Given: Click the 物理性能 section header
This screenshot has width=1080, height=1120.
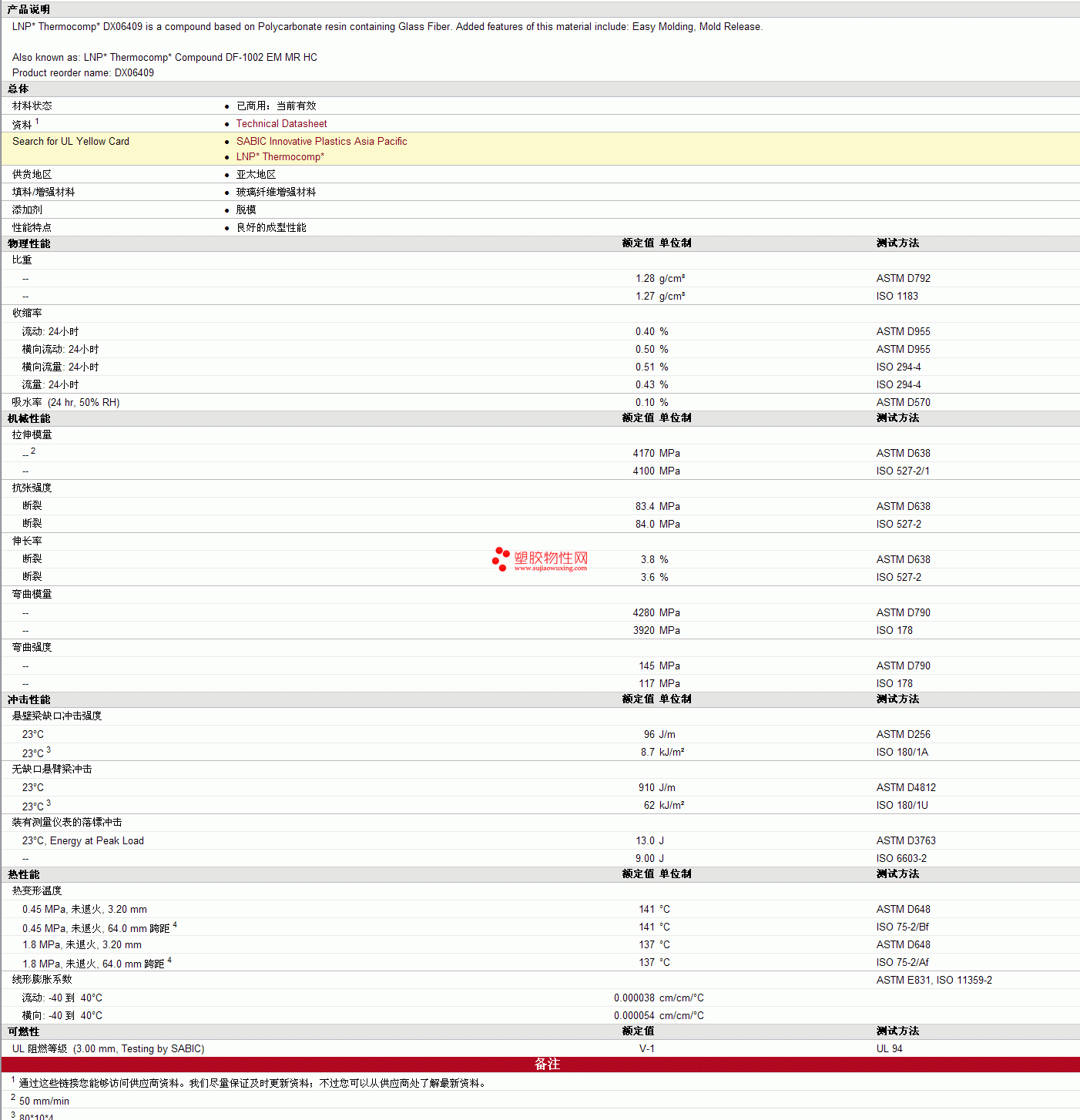Looking at the screenshot, I should pyautogui.click(x=29, y=243).
